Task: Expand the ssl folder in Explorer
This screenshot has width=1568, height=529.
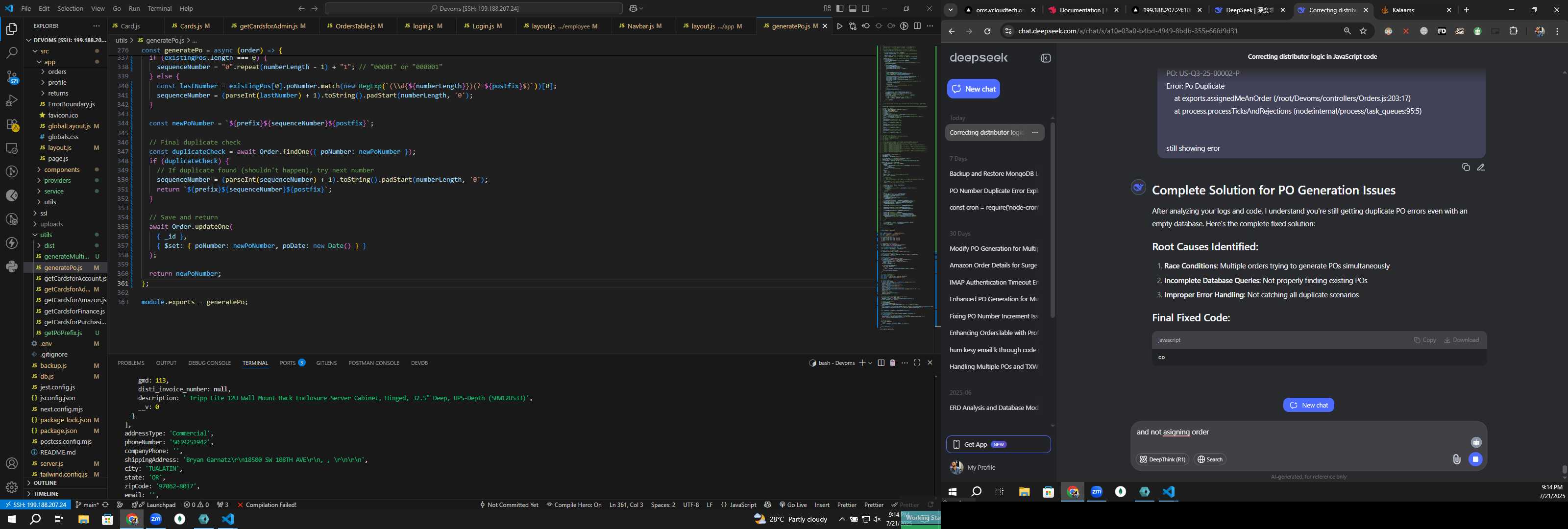Action: coord(43,214)
